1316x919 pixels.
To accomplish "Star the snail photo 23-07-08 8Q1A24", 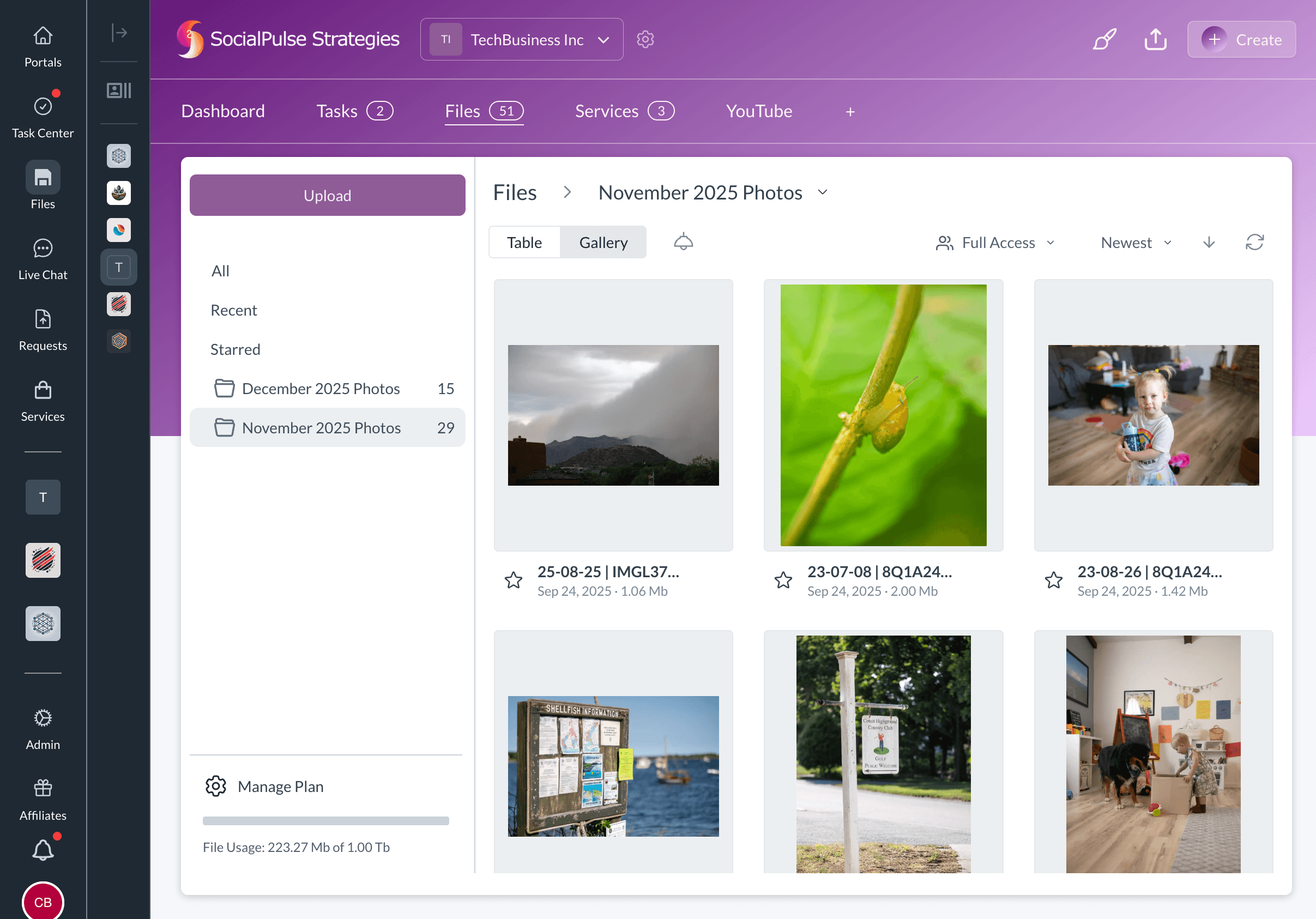I will [783, 581].
